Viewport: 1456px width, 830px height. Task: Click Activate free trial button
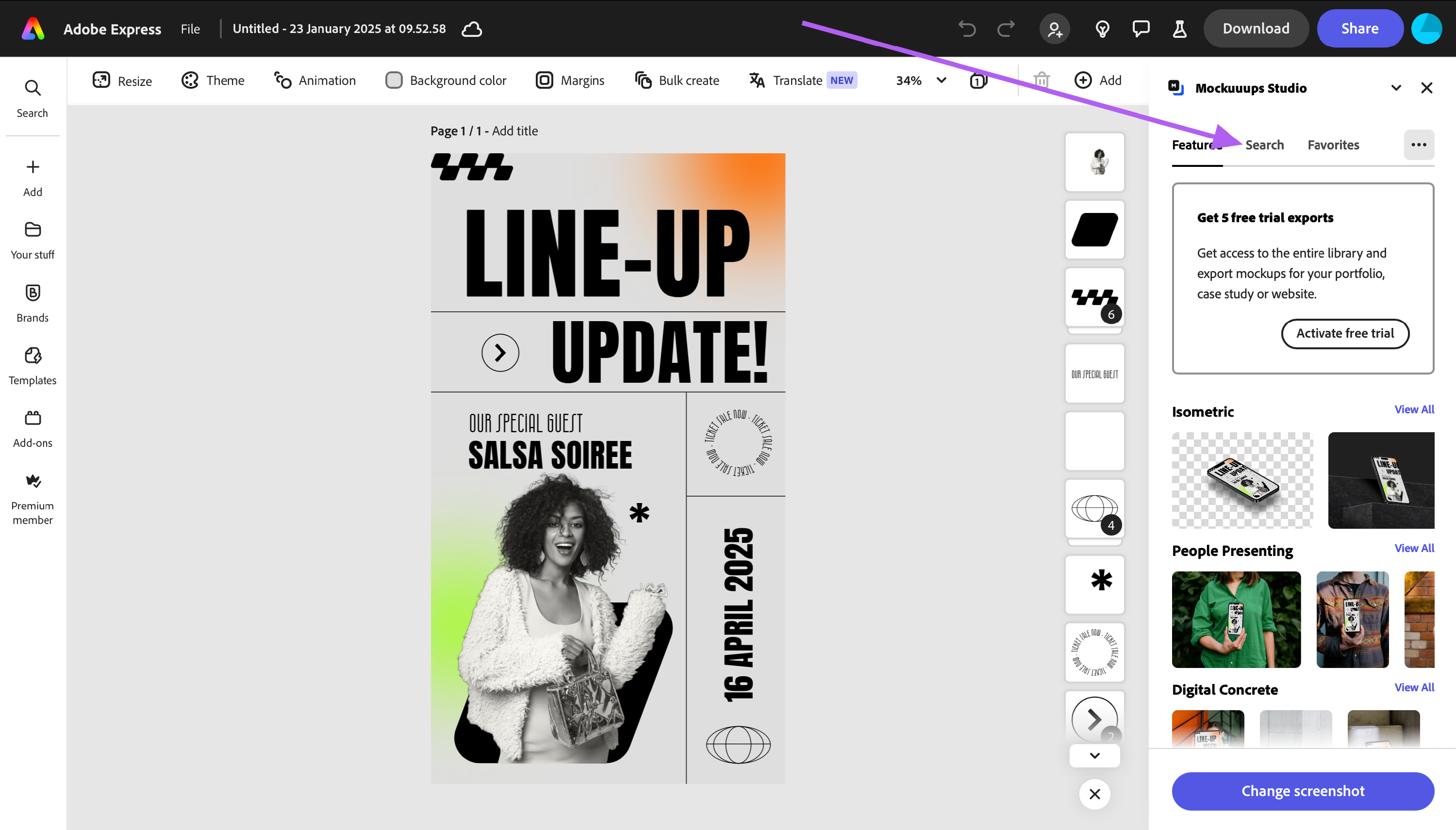1345,333
